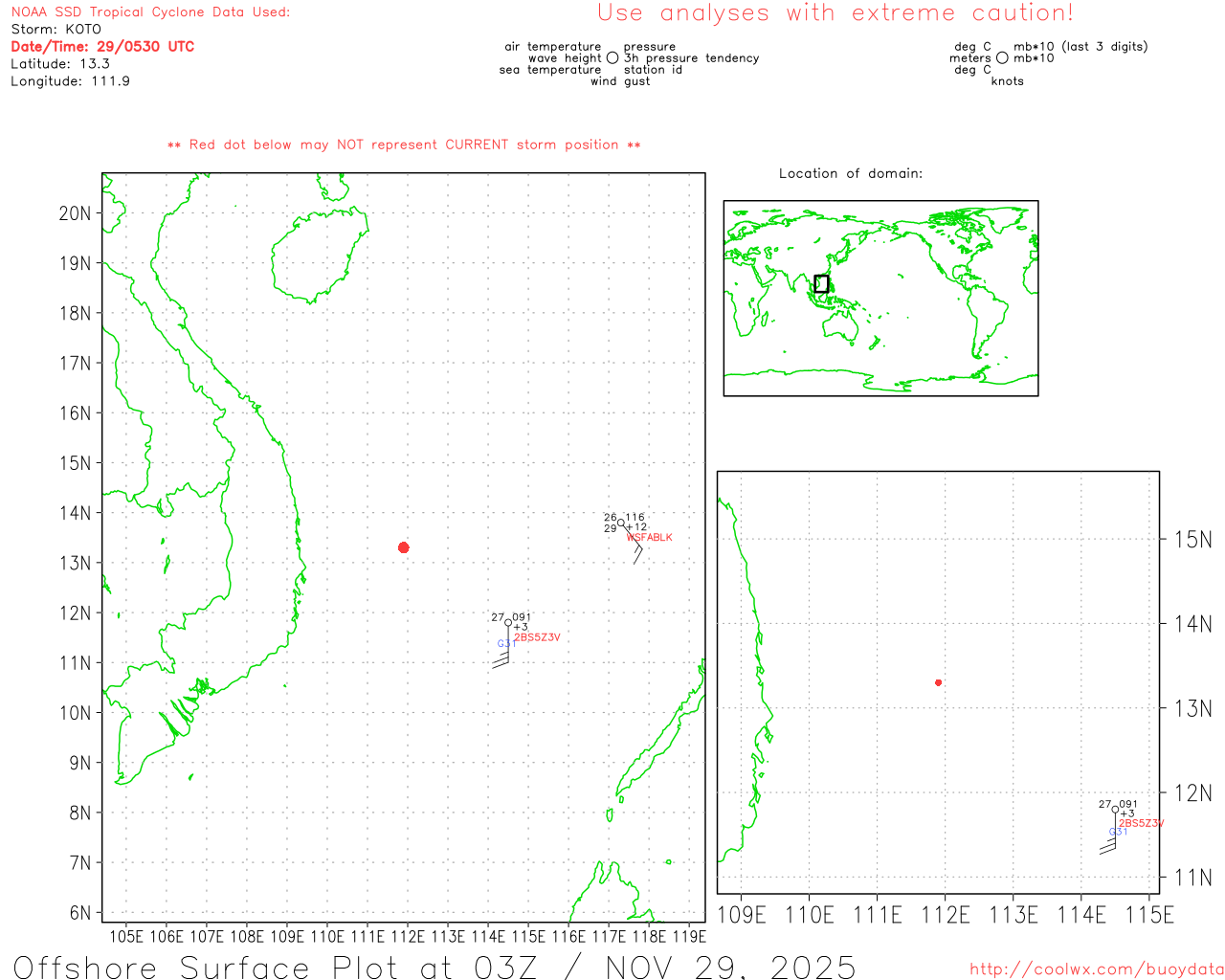
Task: Open the world locator map thumbnail
Action: (x=880, y=299)
